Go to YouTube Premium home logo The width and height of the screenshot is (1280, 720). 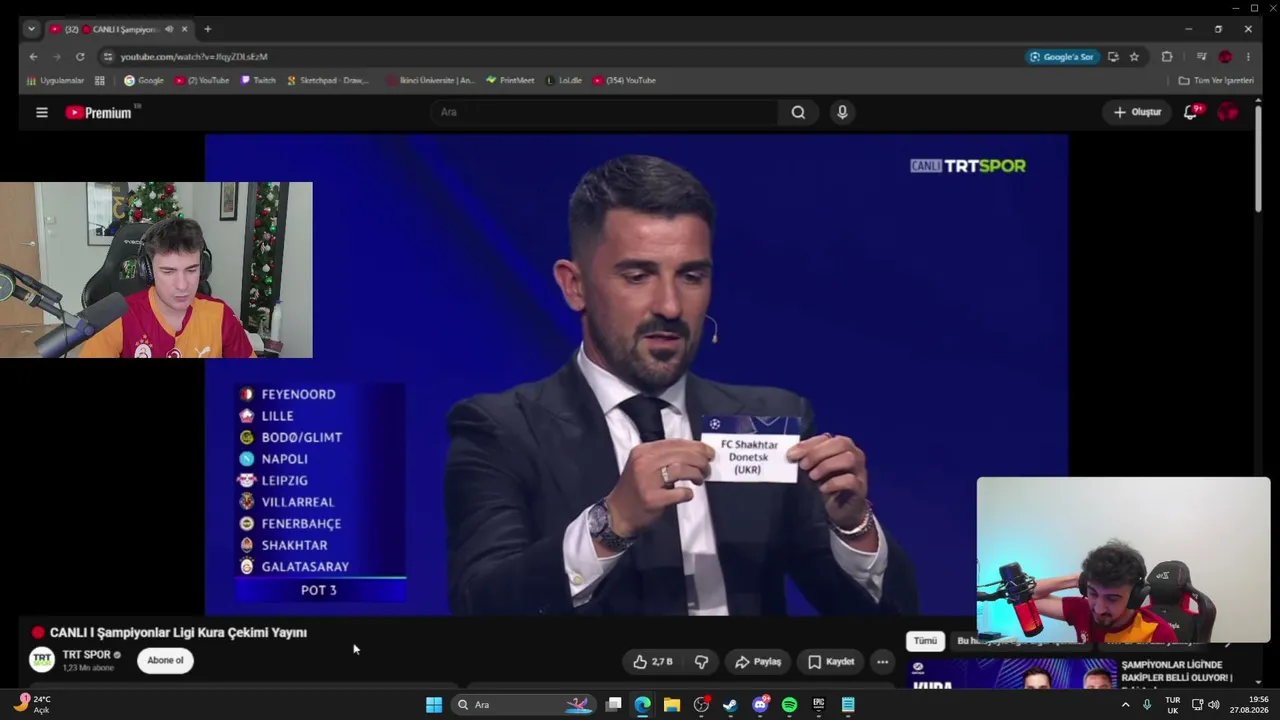pos(99,113)
